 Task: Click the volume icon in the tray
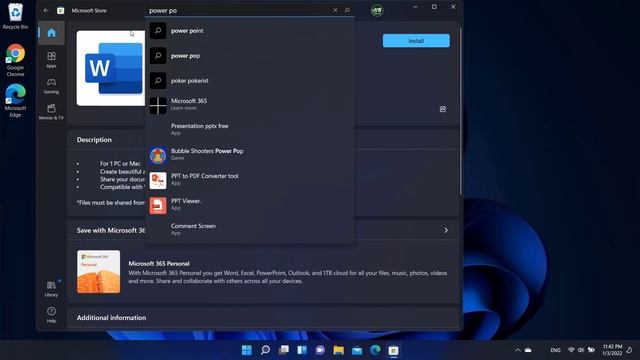[x=580, y=350]
